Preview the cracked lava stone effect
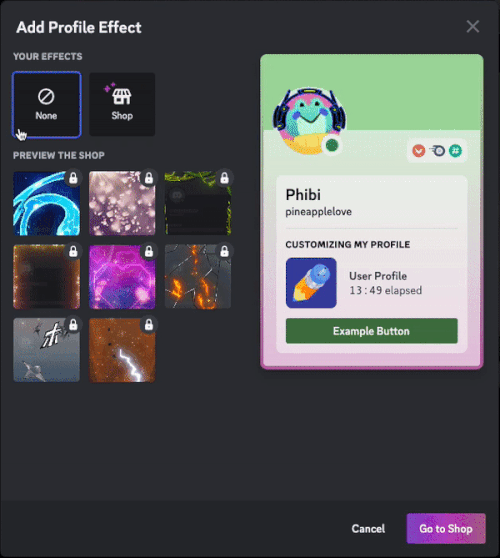Image resolution: width=500 pixels, height=558 pixels. (198, 277)
